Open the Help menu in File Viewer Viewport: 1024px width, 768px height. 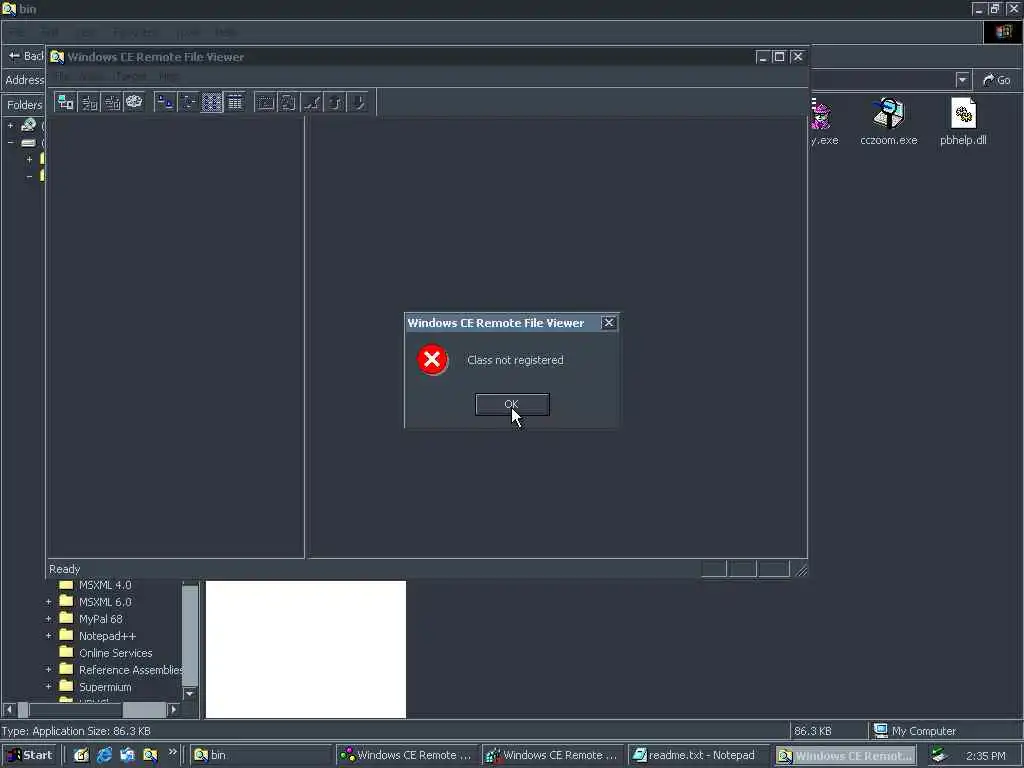[x=168, y=76]
